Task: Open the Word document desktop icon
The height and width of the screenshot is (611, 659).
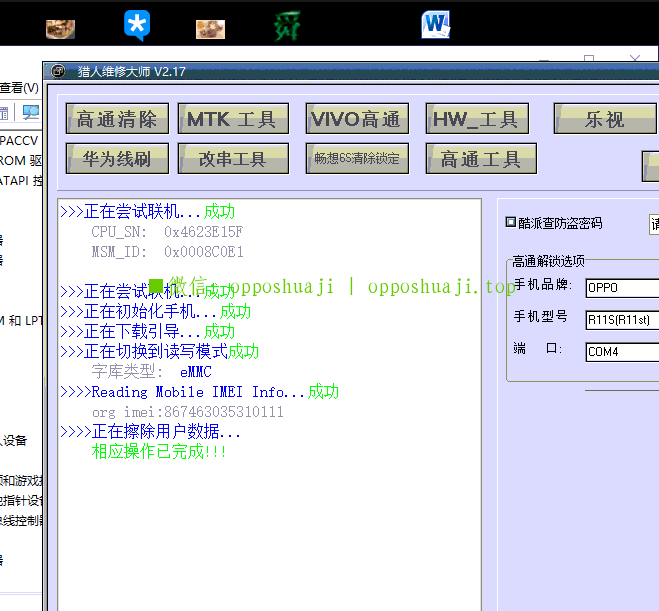Action: [x=435, y=24]
